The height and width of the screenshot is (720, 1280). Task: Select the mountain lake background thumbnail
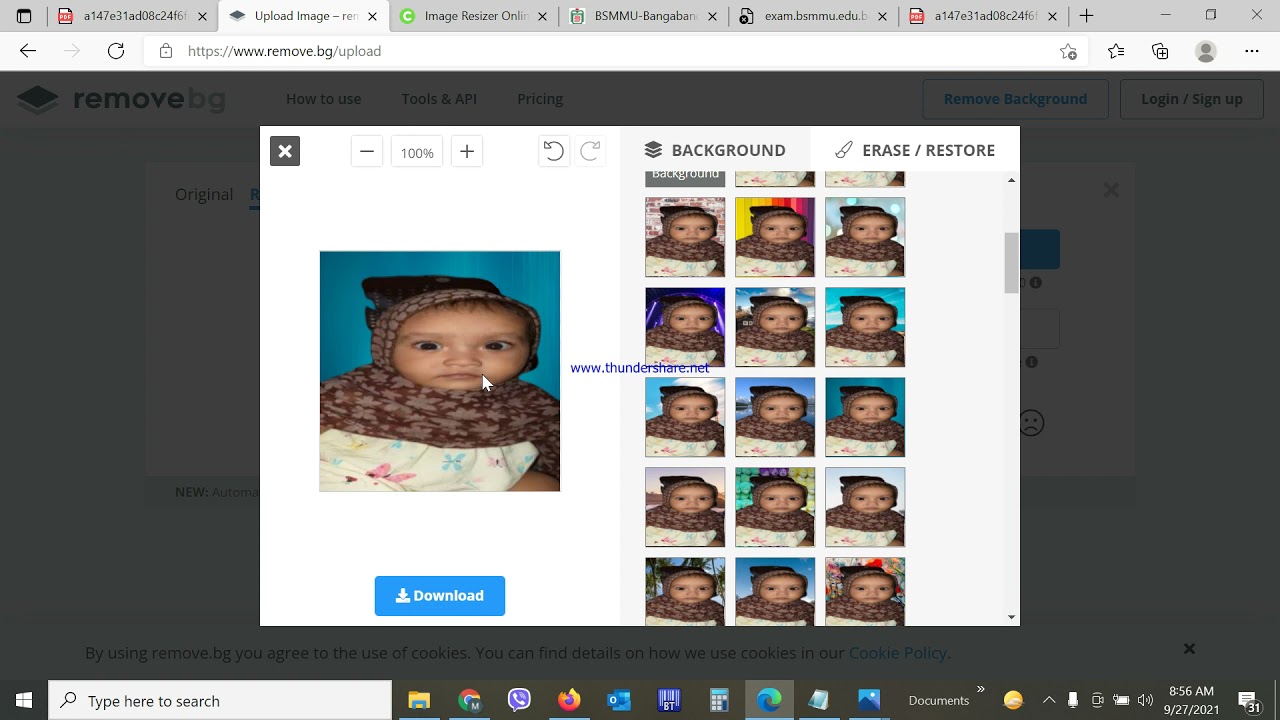(x=775, y=417)
